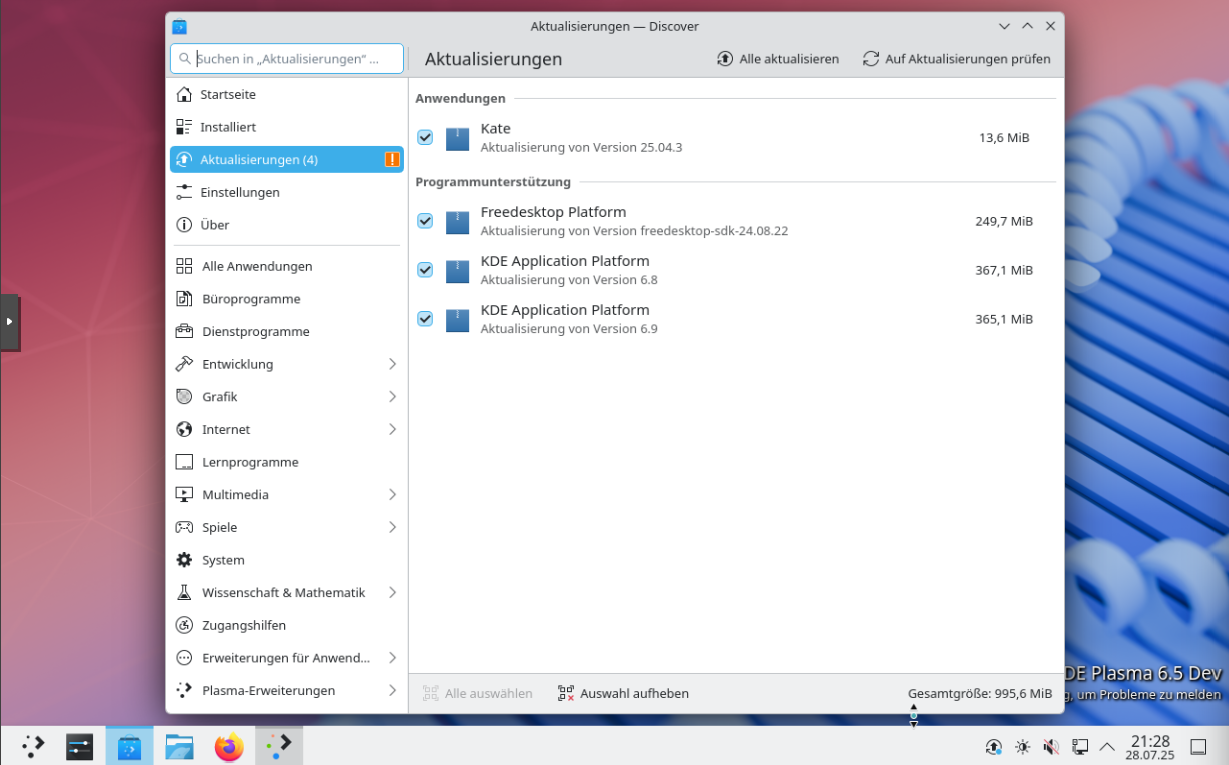Click the Installiert list icon in sidebar
Screen dimensions: 1229x765
click(x=184, y=127)
